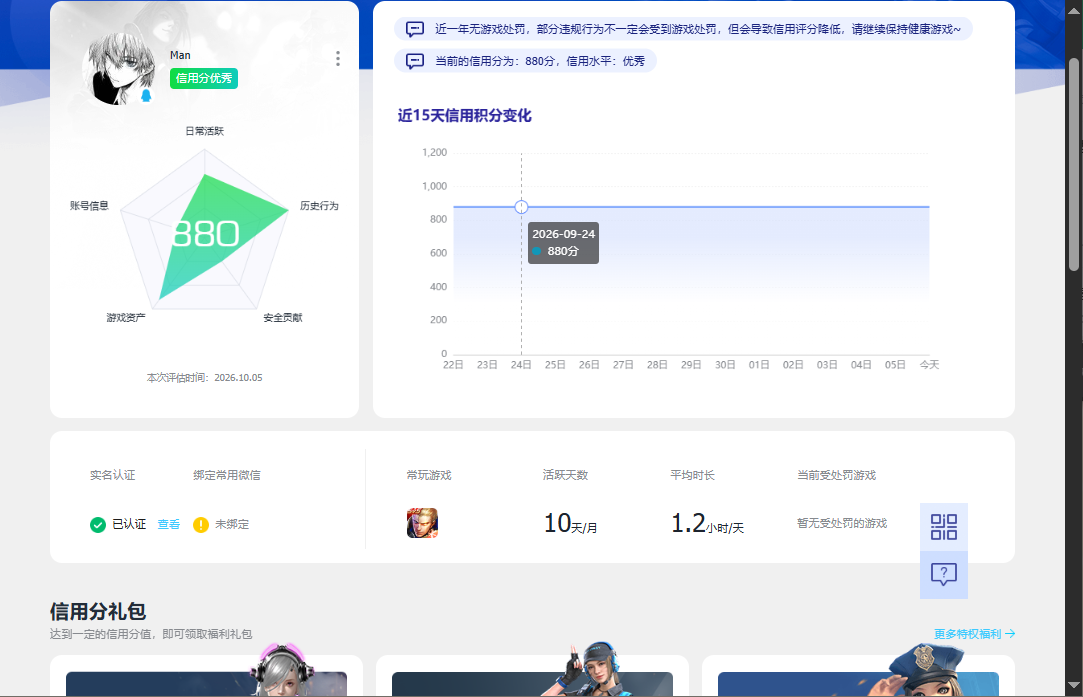
Task: Click the chart data point for 24日
Action: (521, 207)
